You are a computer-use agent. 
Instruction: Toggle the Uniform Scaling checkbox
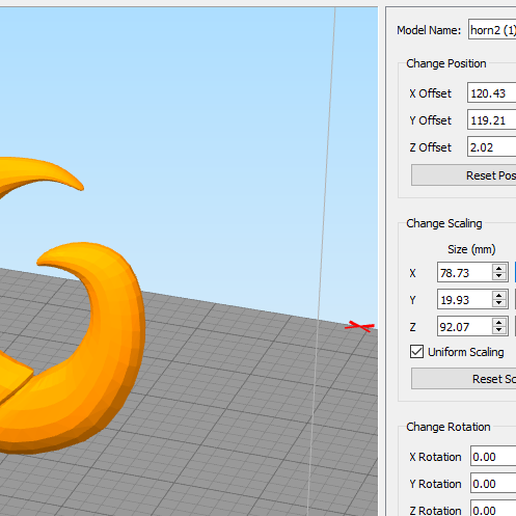click(x=417, y=352)
